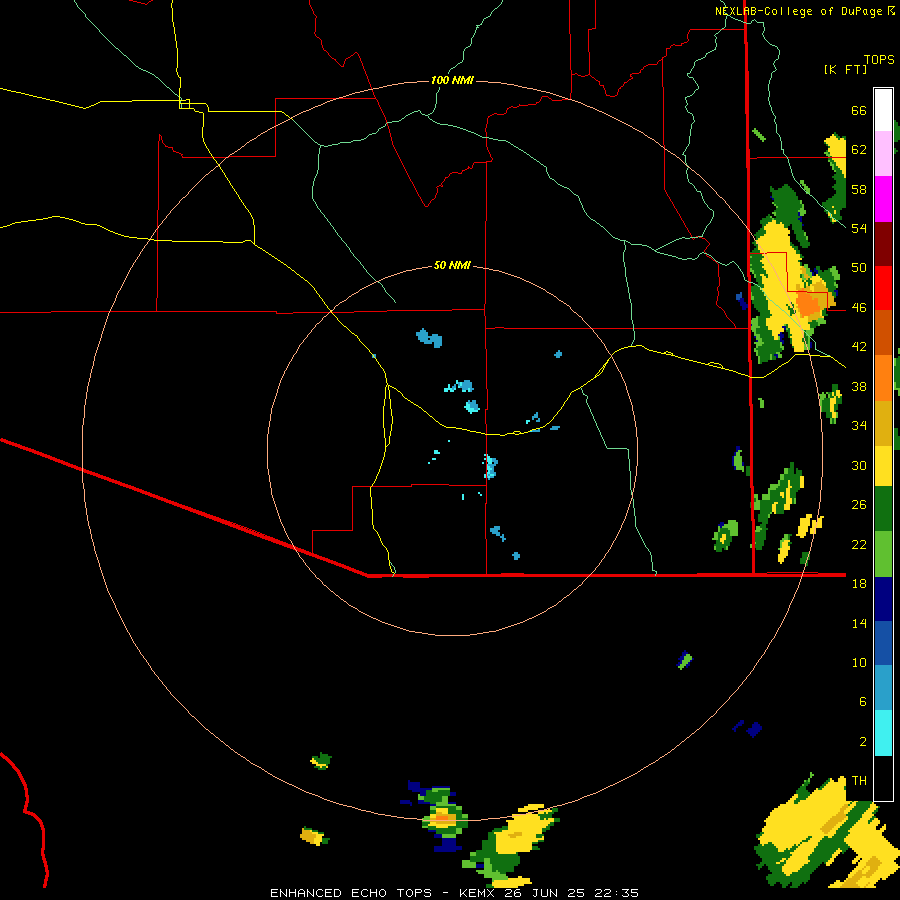This screenshot has width=900, height=900.
Task: Click the navy 18 kft legend swatch
Action: coord(883,599)
